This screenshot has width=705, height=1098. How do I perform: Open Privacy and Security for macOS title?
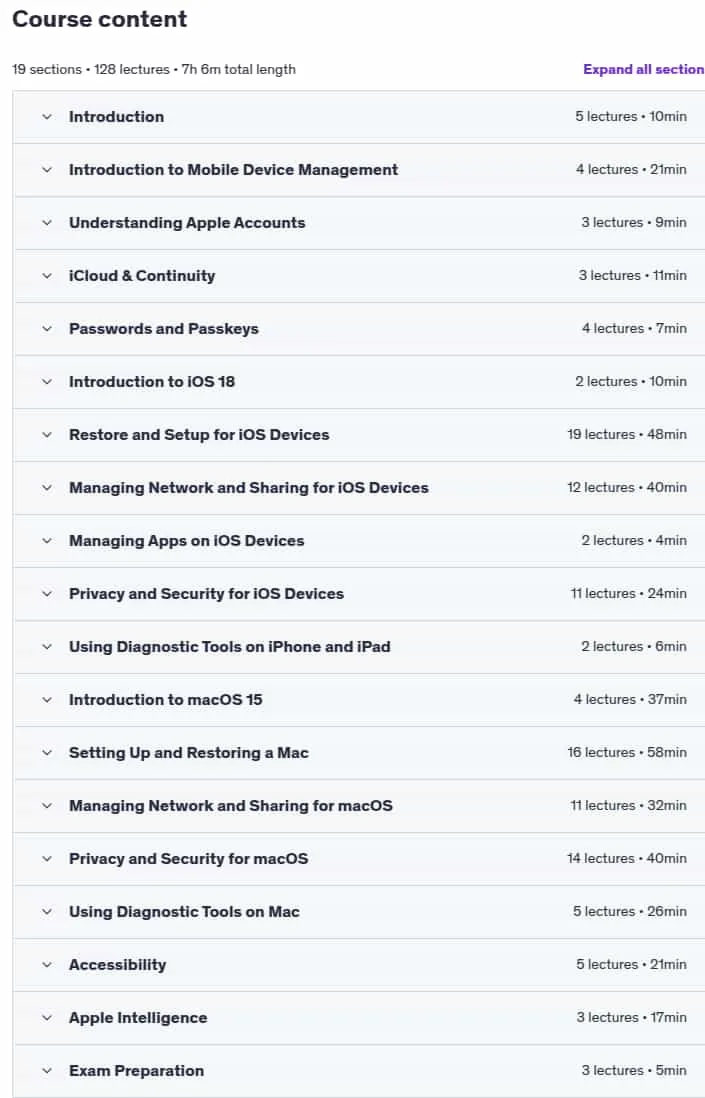click(x=188, y=859)
